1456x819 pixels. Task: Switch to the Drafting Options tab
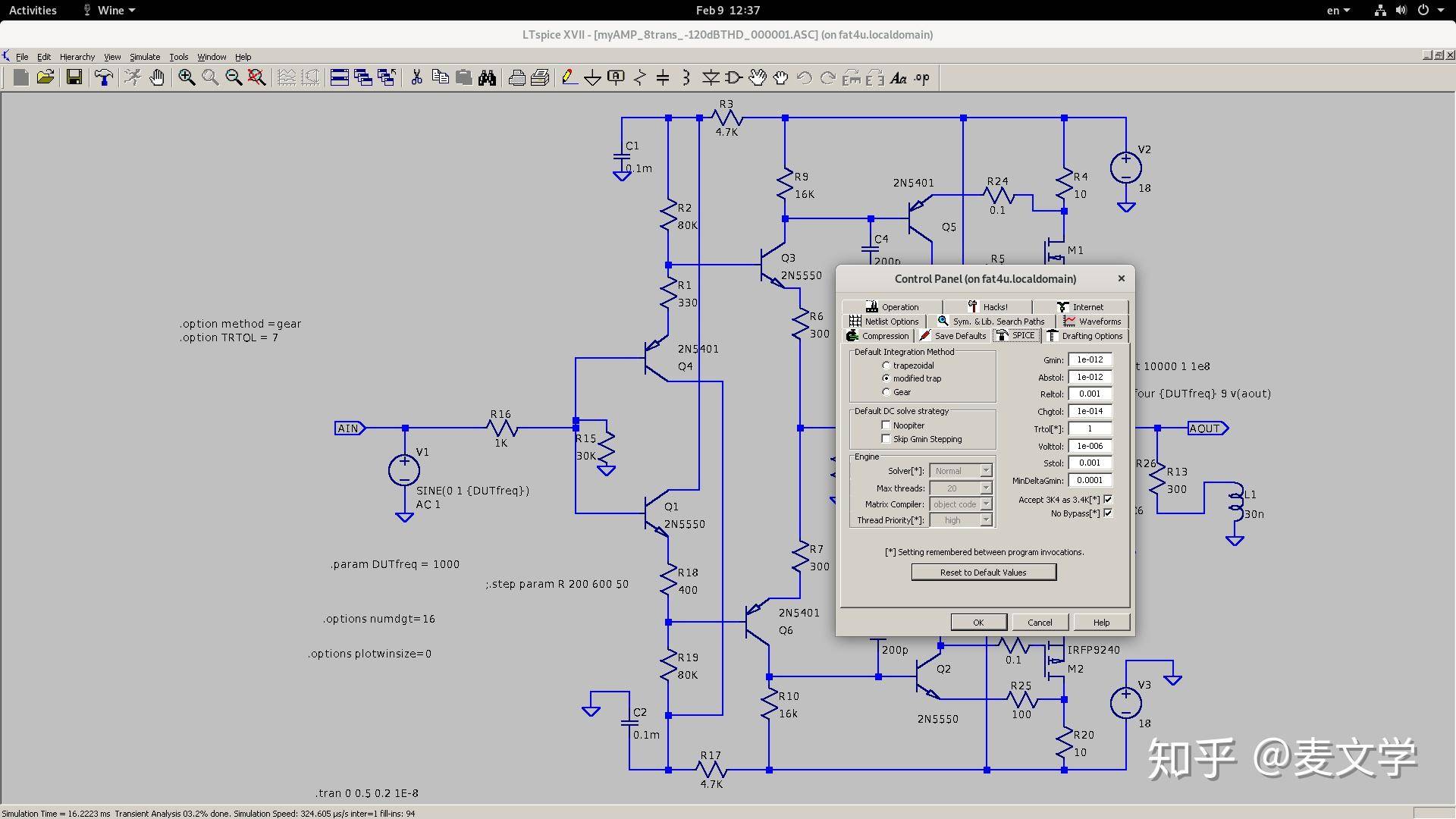(1085, 336)
